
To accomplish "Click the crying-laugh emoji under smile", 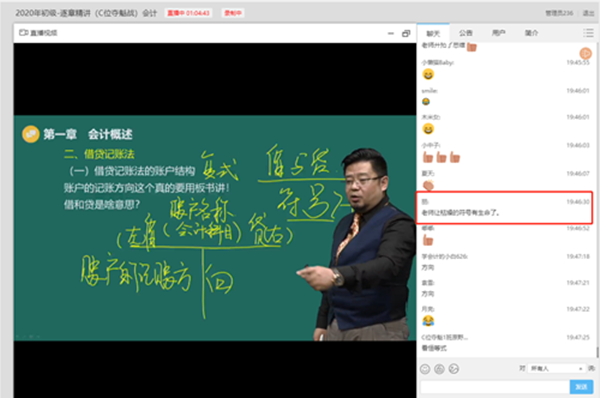I will coord(426,101).
